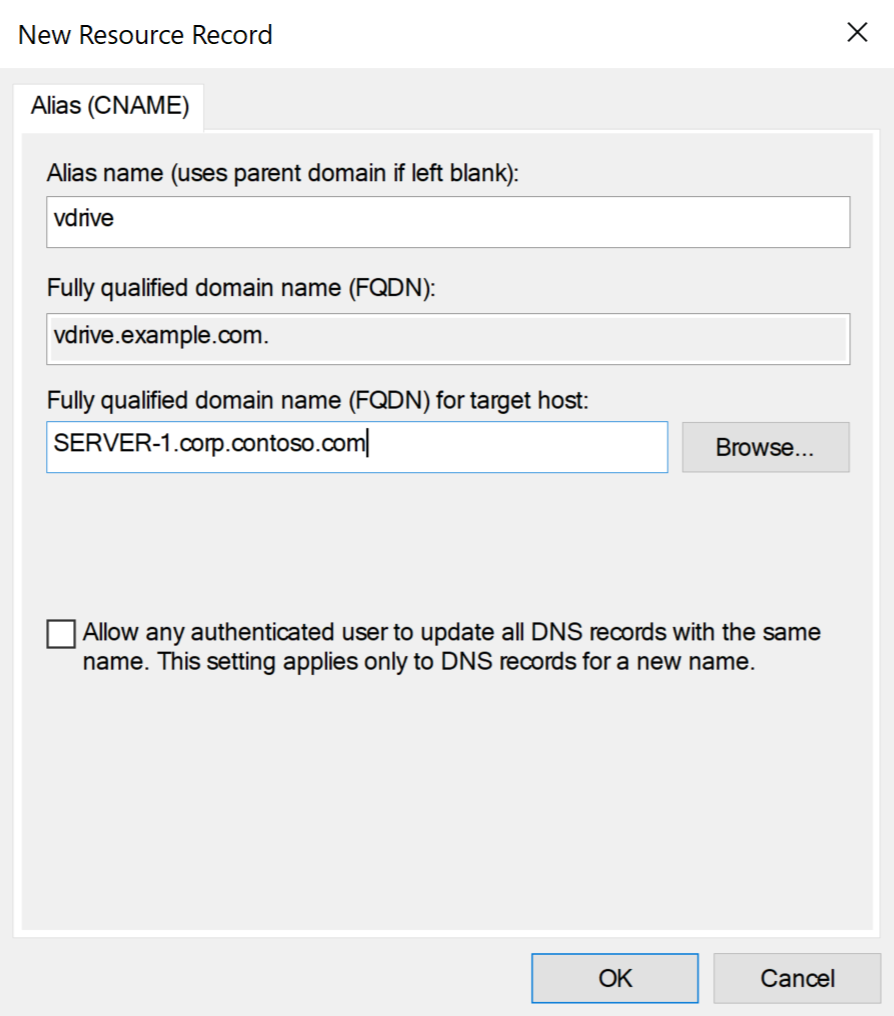Close the New Resource Record dialog
Image resolution: width=894 pixels, height=1016 pixels.
pos(857,33)
